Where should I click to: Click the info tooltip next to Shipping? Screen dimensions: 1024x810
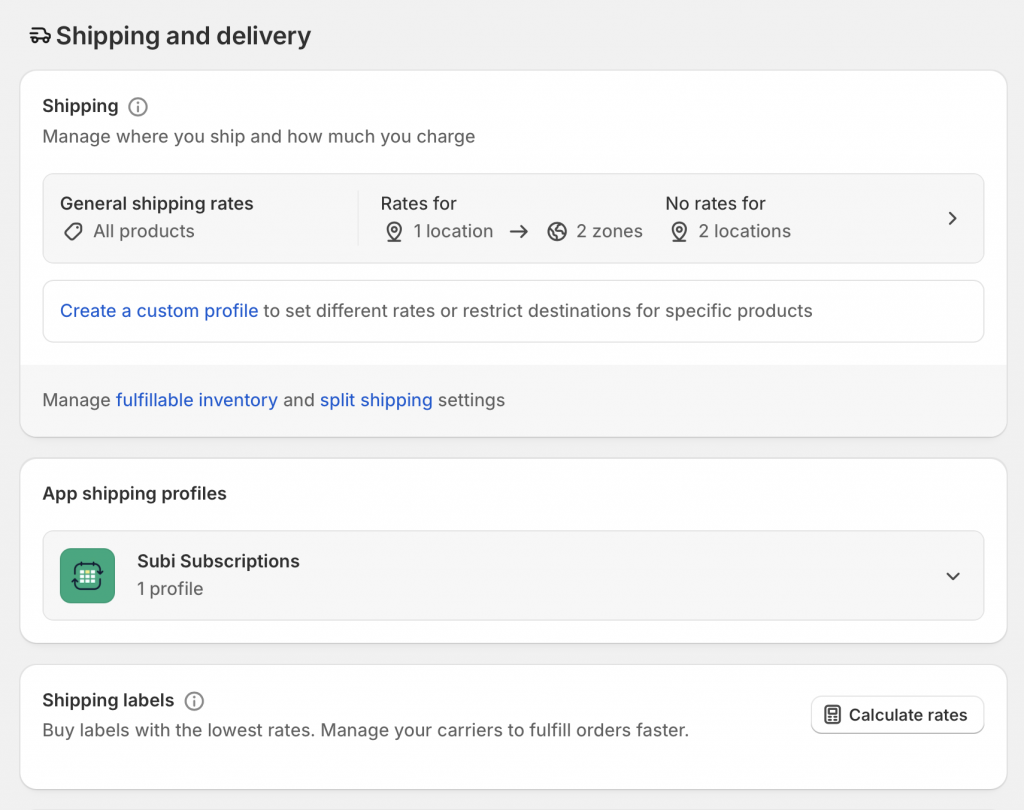coord(138,106)
